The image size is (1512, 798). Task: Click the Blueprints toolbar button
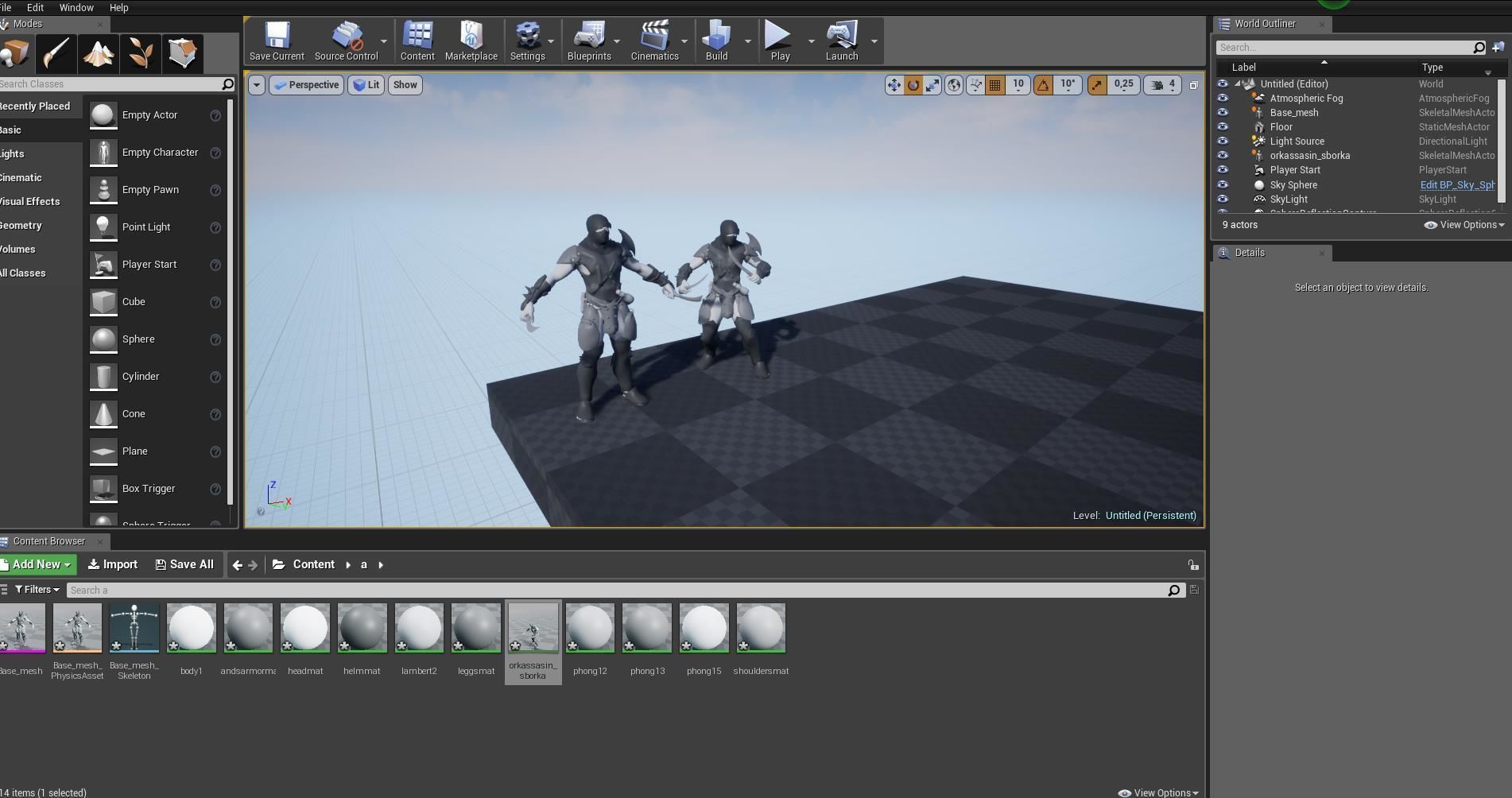tap(589, 41)
